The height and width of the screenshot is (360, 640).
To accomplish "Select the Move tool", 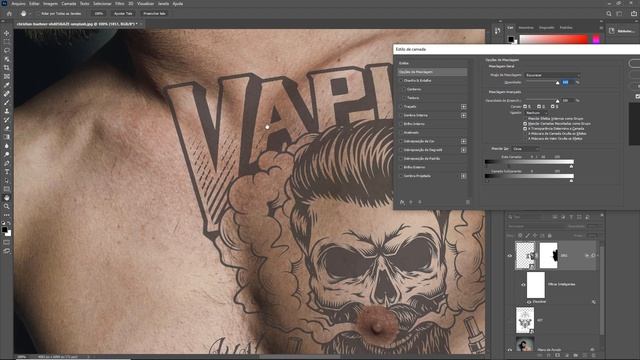I will tap(7, 33).
